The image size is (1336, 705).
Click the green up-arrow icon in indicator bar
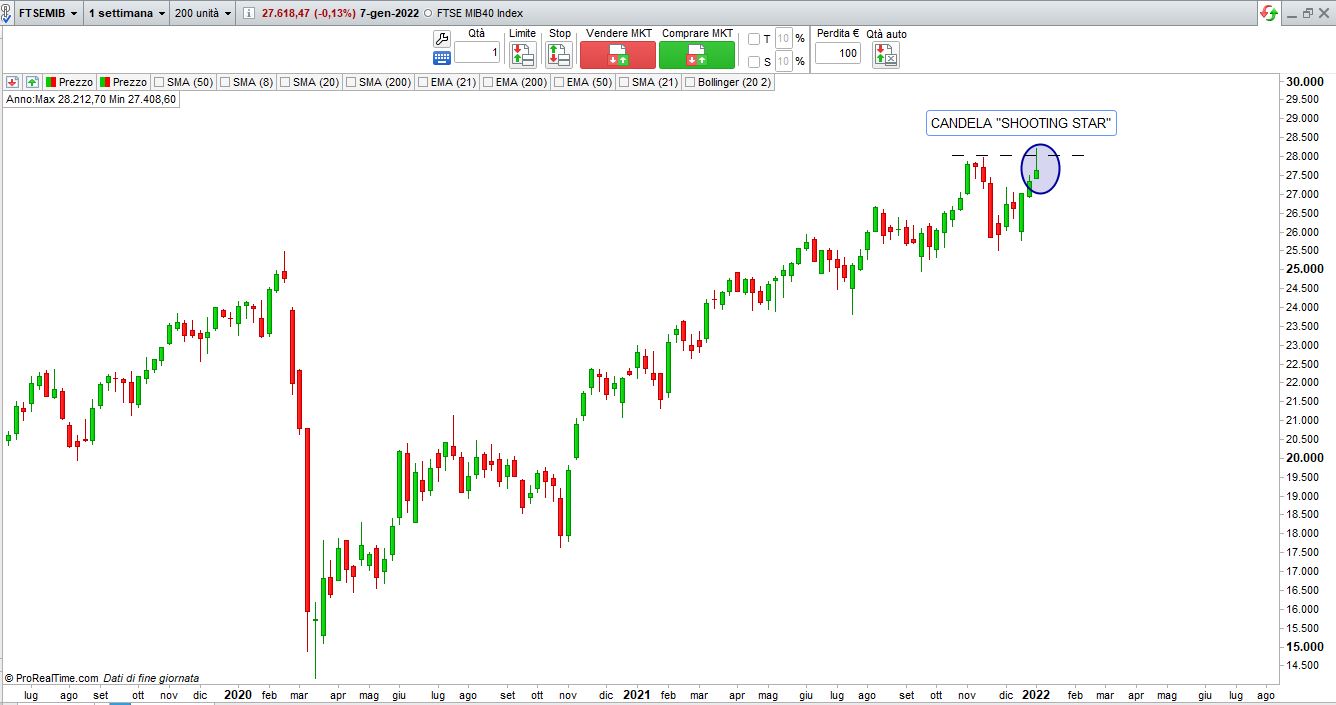coord(32,82)
